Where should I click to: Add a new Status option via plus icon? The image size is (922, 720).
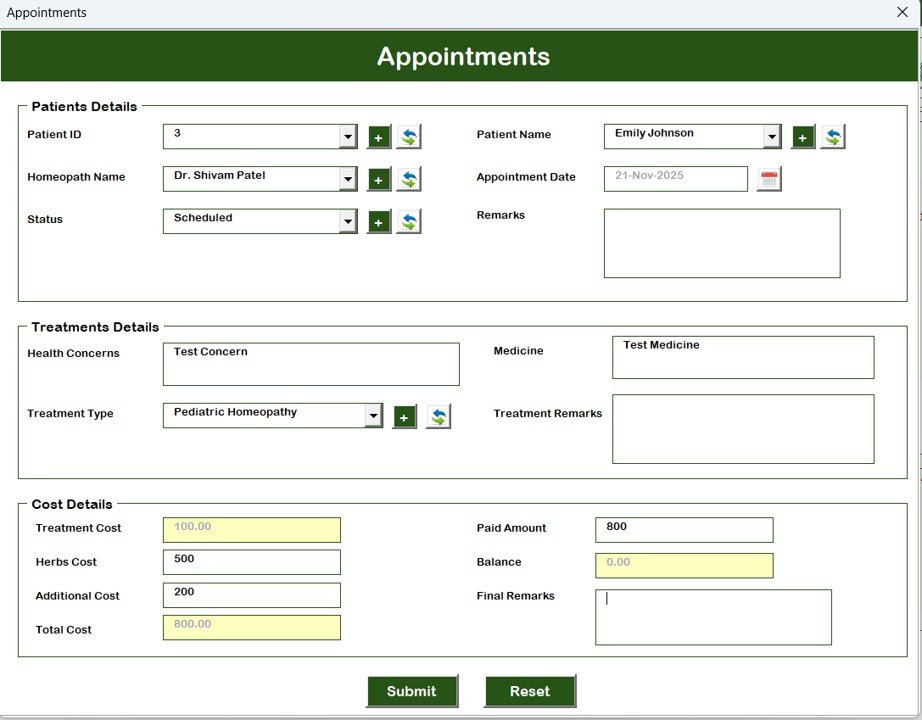[378, 221]
